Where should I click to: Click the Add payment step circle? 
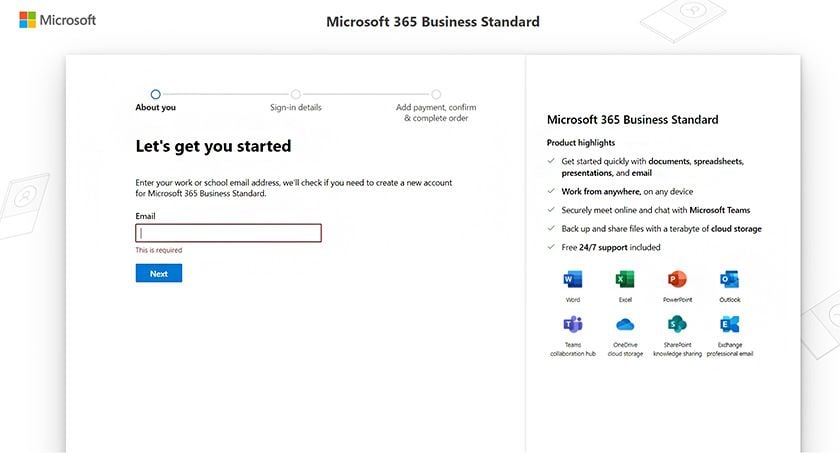click(x=436, y=94)
